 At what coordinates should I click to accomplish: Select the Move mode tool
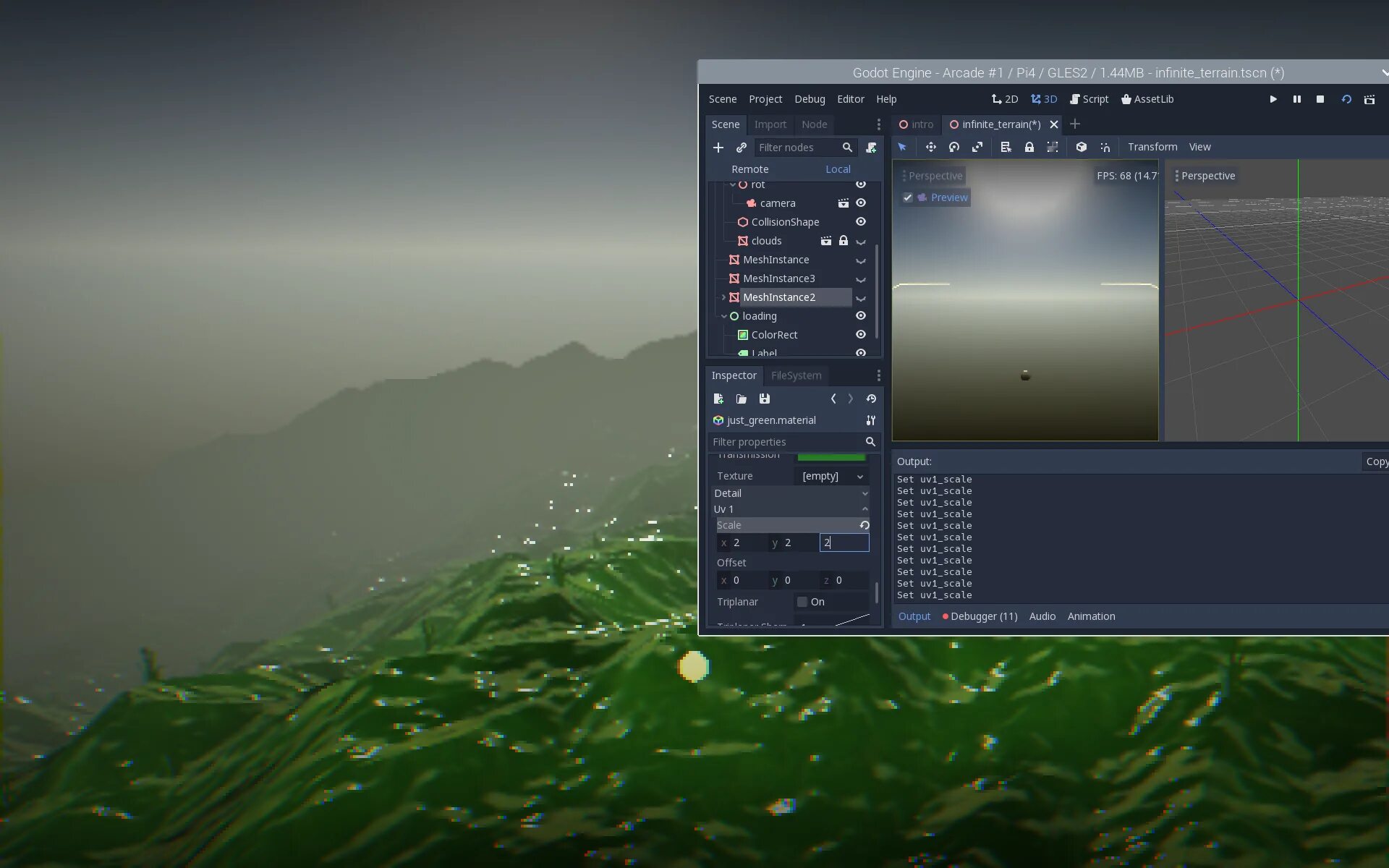930,147
